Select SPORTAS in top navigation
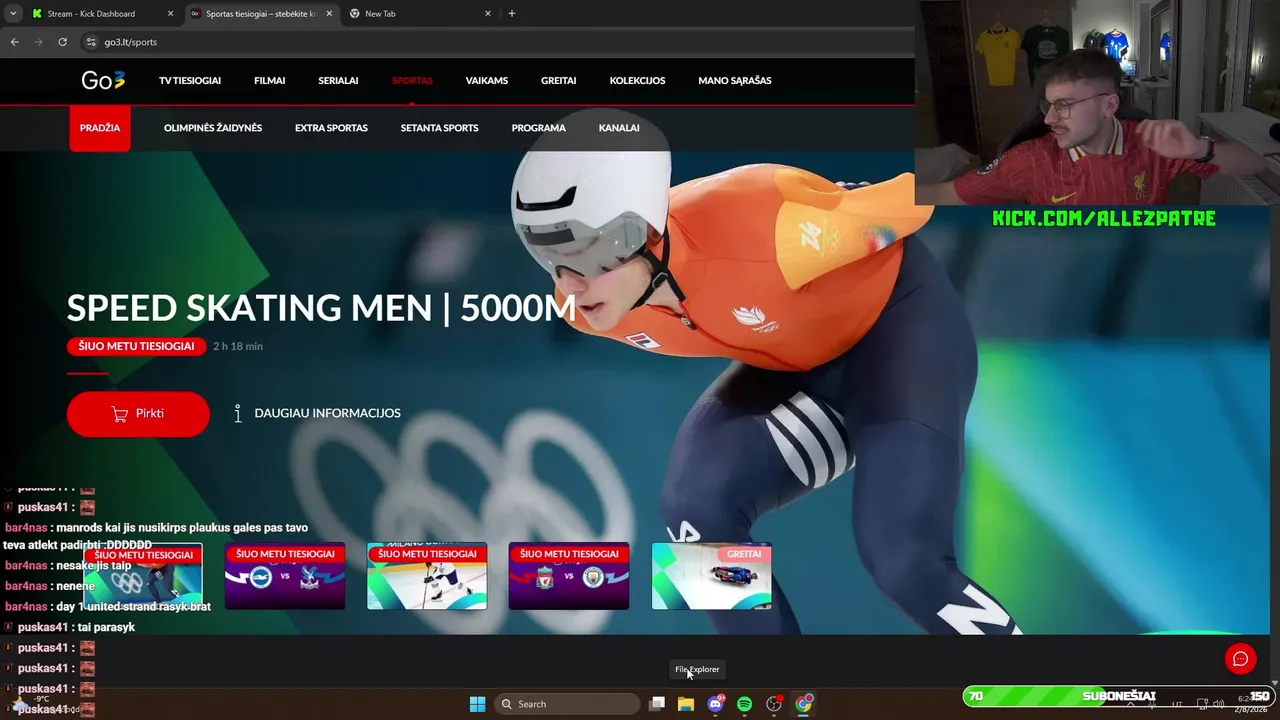Viewport: 1280px width, 720px height. click(x=412, y=81)
